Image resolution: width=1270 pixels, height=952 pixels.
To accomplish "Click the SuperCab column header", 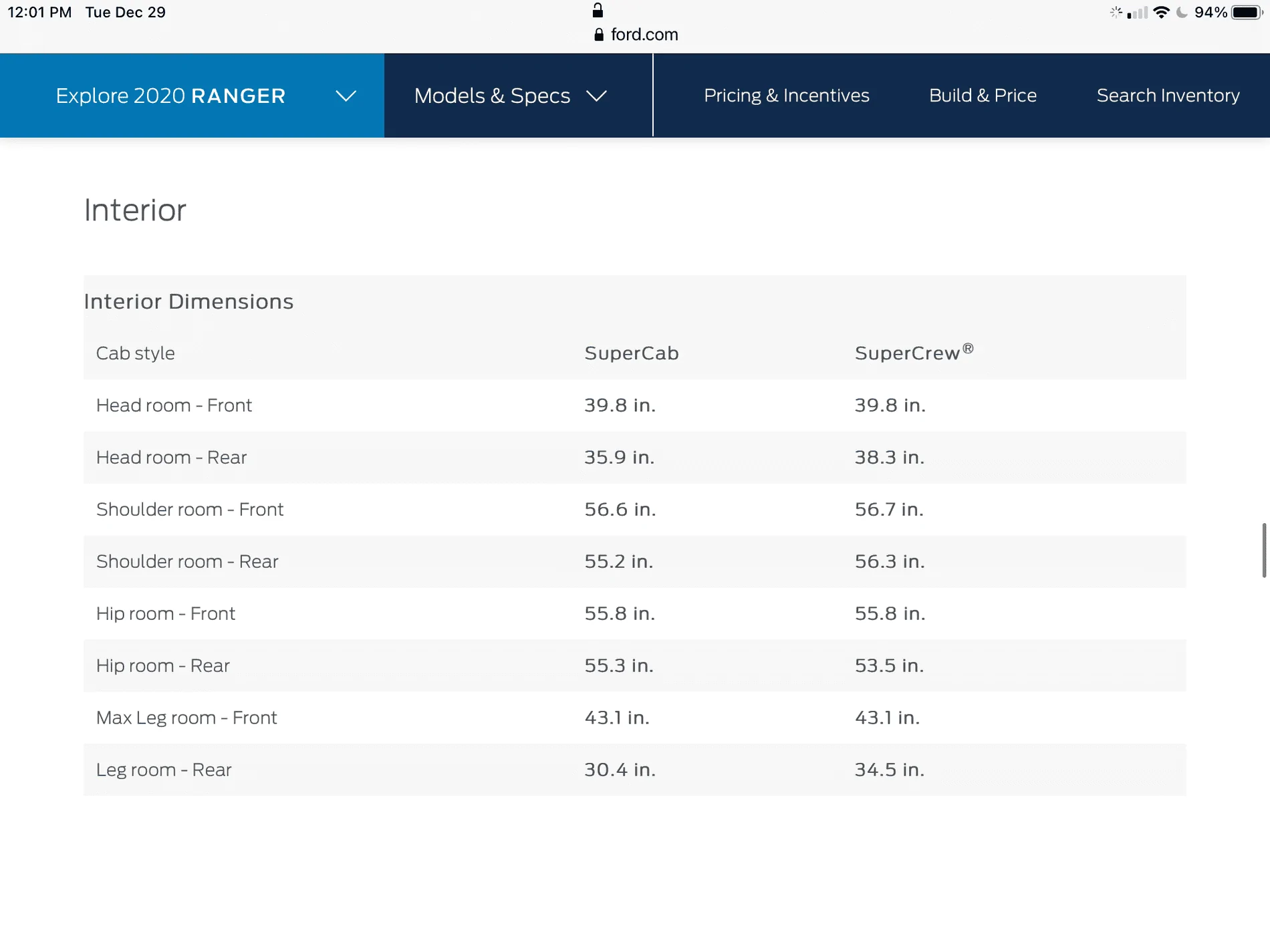I will (x=632, y=353).
